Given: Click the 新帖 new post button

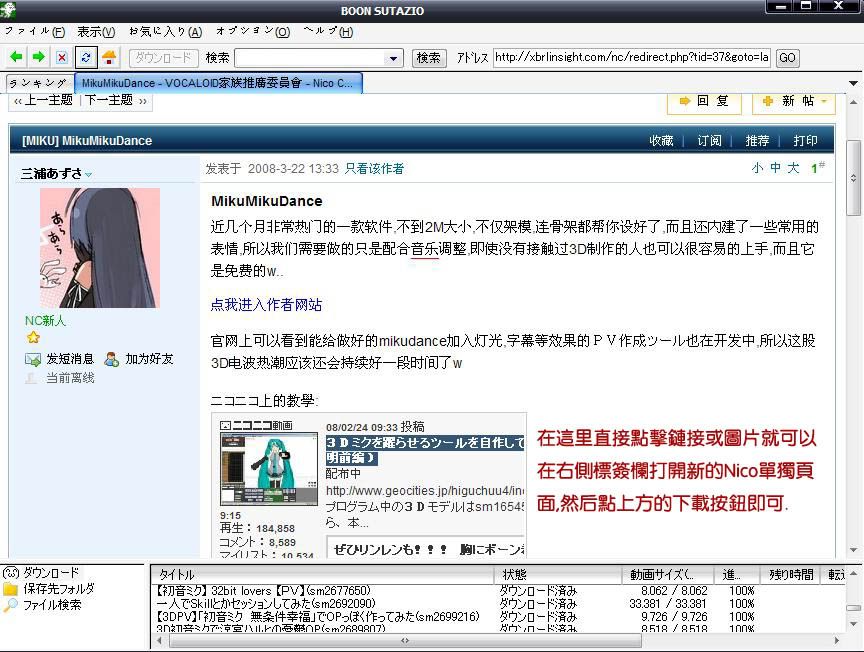Looking at the screenshot, I should (x=793, y=101).
